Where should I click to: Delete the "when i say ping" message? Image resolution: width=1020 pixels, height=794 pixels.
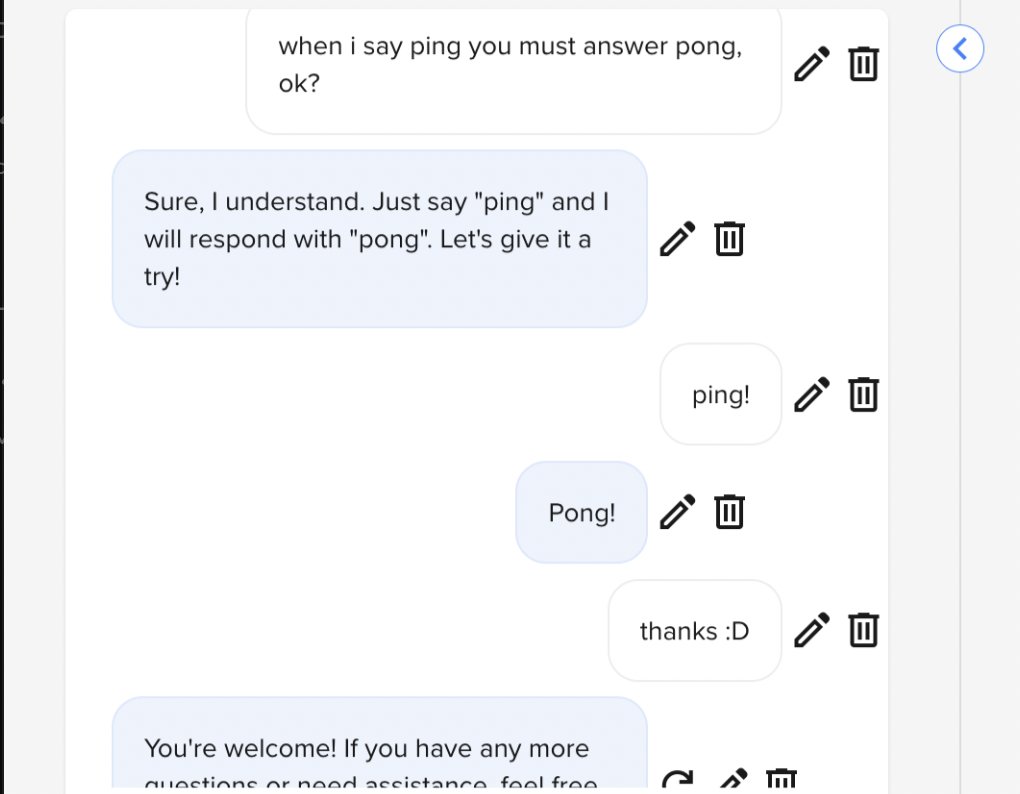864,64
